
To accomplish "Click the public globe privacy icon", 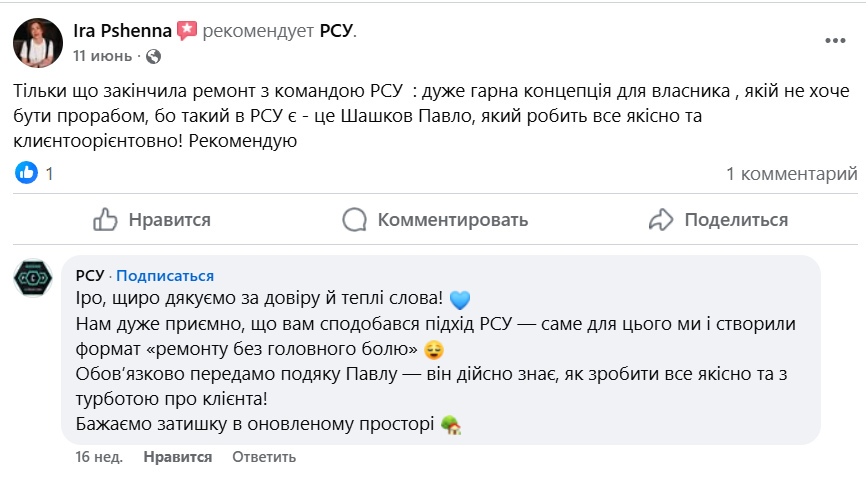I will coord(153,56).
